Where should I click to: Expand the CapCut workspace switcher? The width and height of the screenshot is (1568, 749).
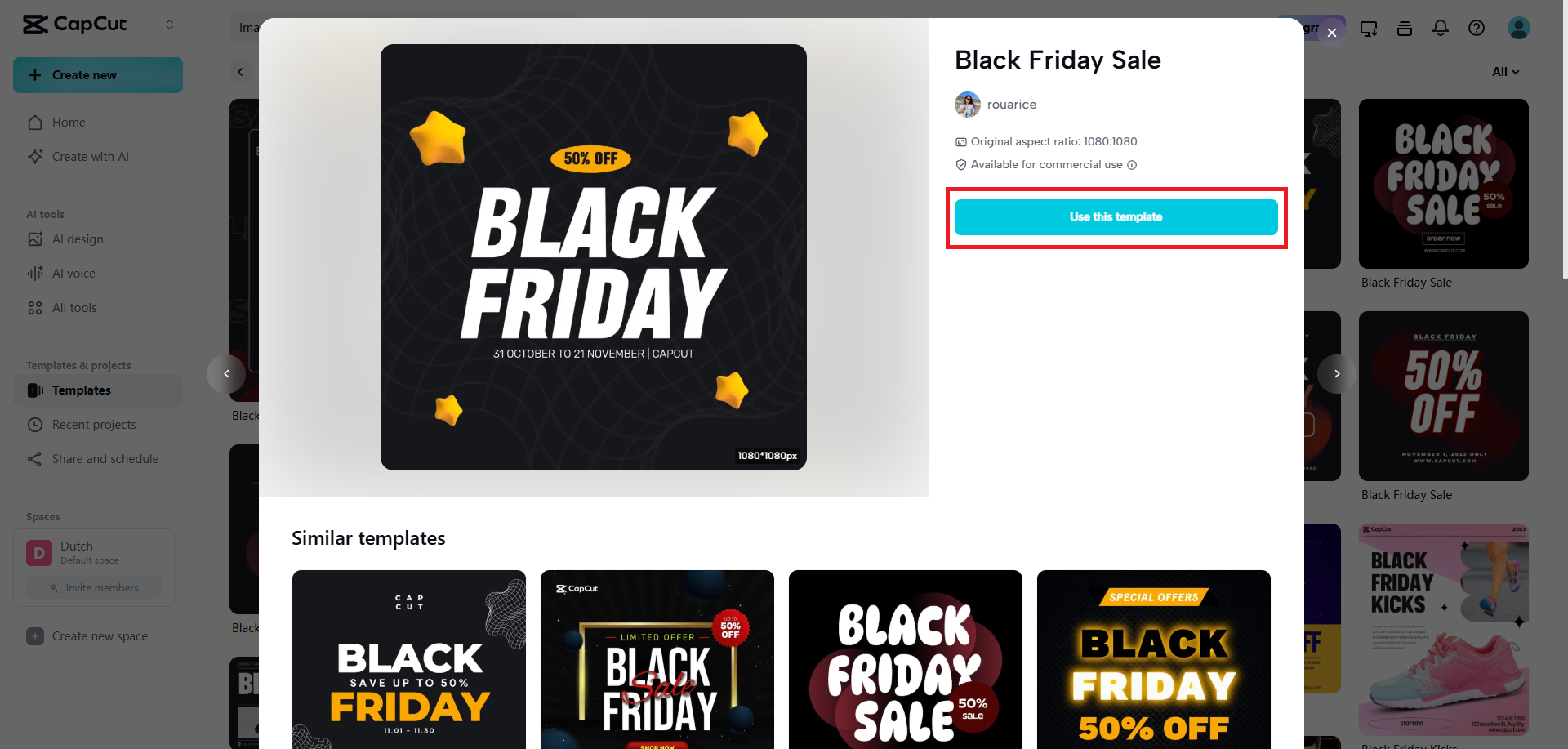[170, 25]
